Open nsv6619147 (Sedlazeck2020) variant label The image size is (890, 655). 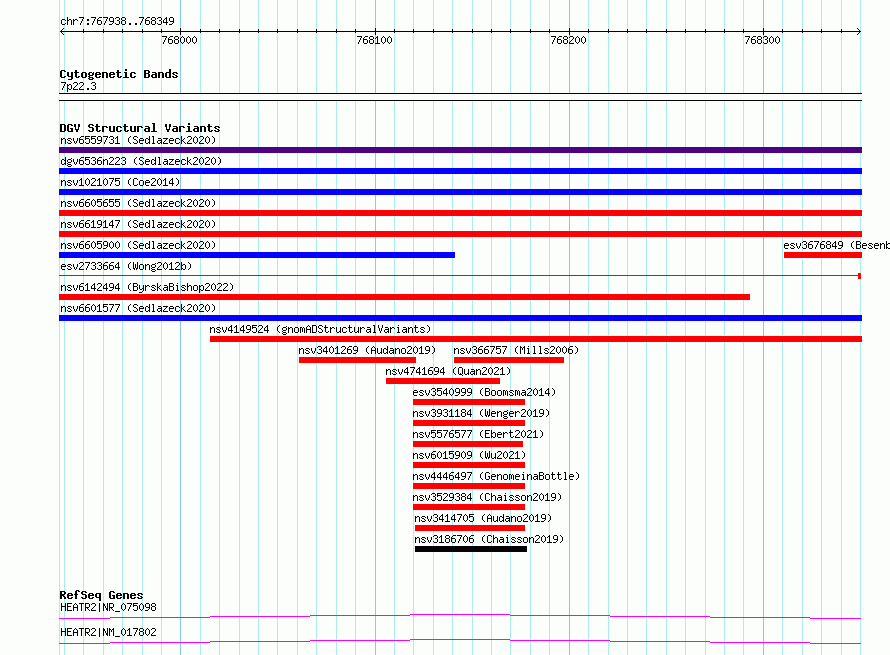(x=138, y=224)
